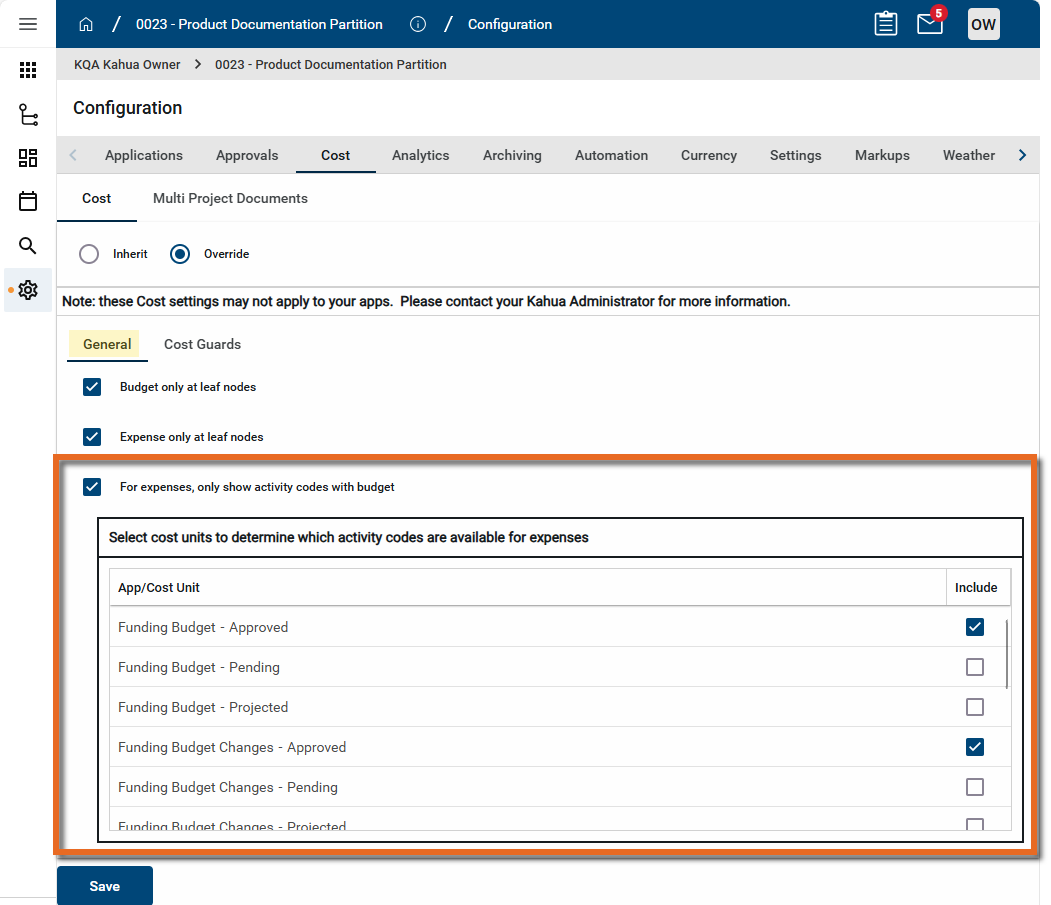
Task: Click the search magnifier icon
Action: tap(28, 245)
